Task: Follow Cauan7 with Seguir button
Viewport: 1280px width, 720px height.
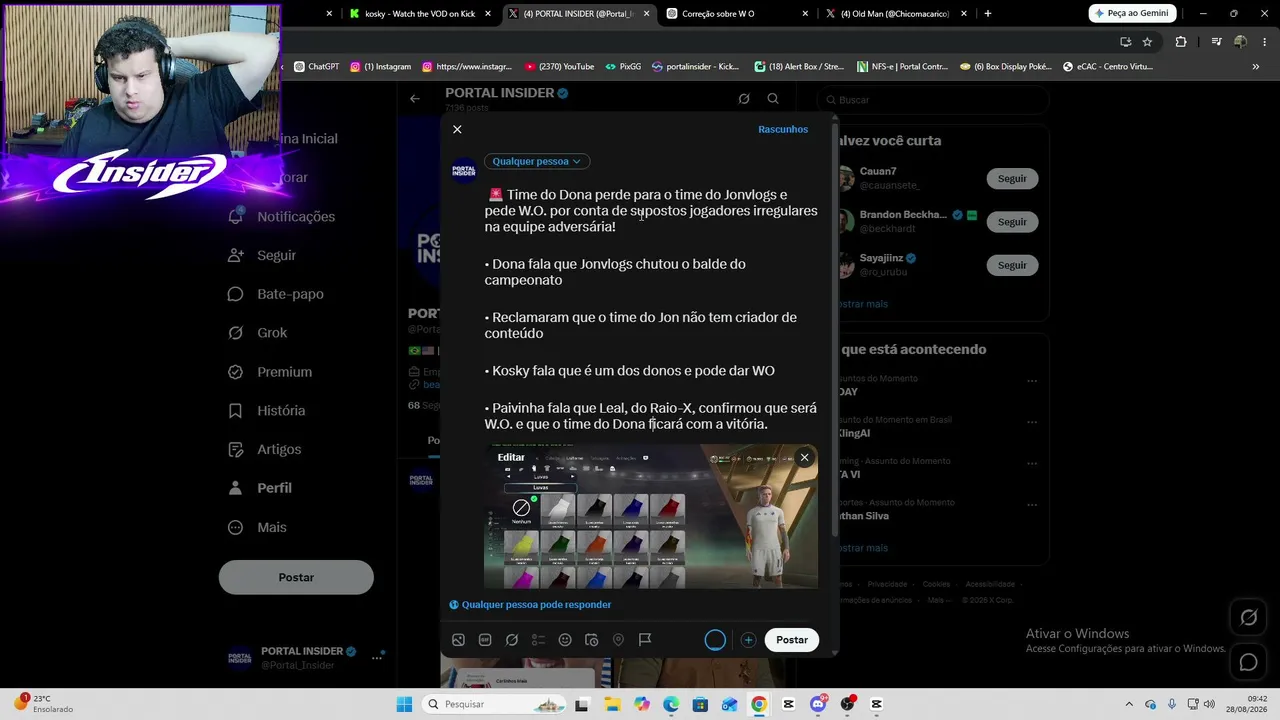Action: coord(1012,178)
